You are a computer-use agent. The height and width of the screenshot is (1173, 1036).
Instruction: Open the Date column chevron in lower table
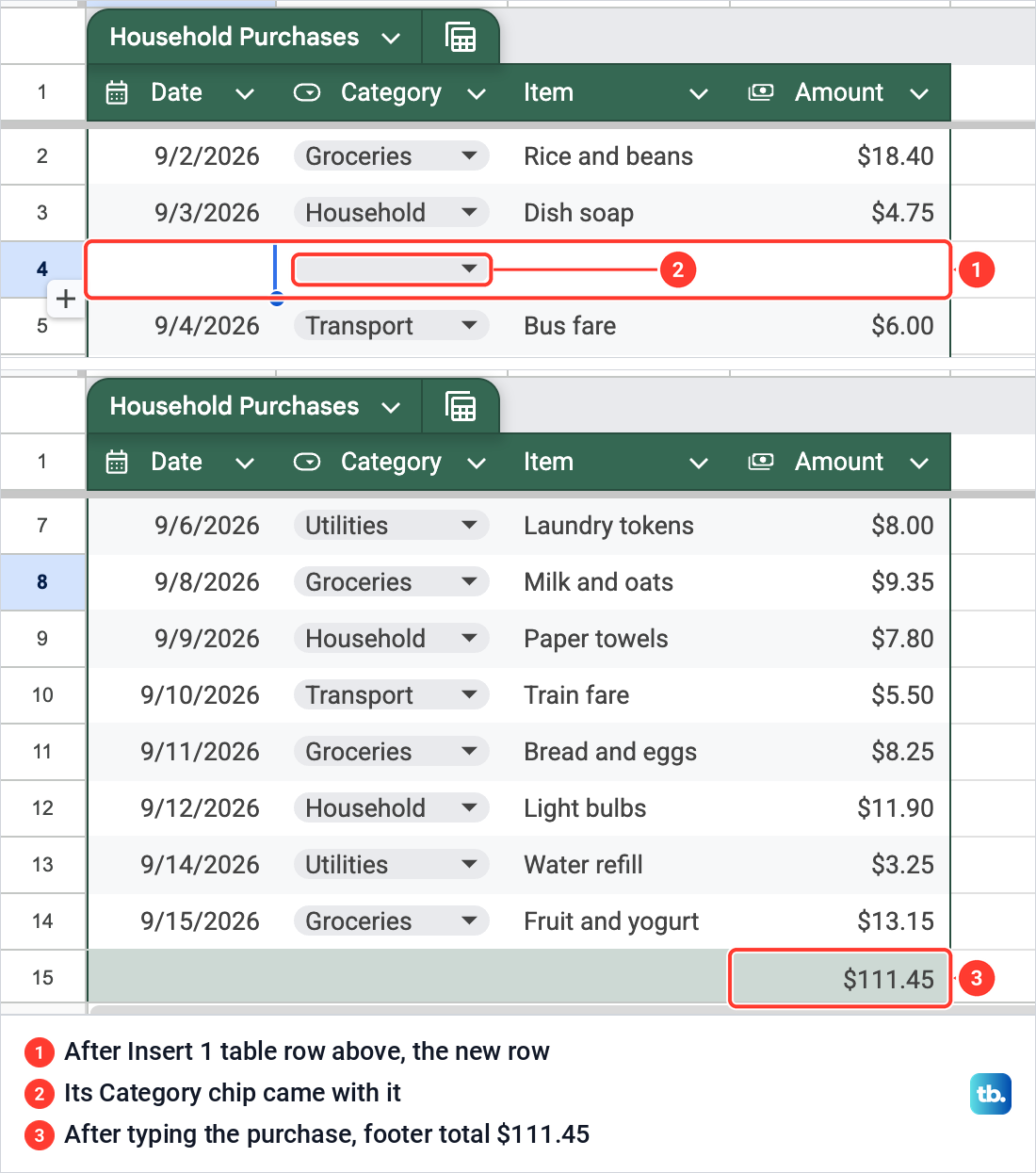(x=245, y=463)
